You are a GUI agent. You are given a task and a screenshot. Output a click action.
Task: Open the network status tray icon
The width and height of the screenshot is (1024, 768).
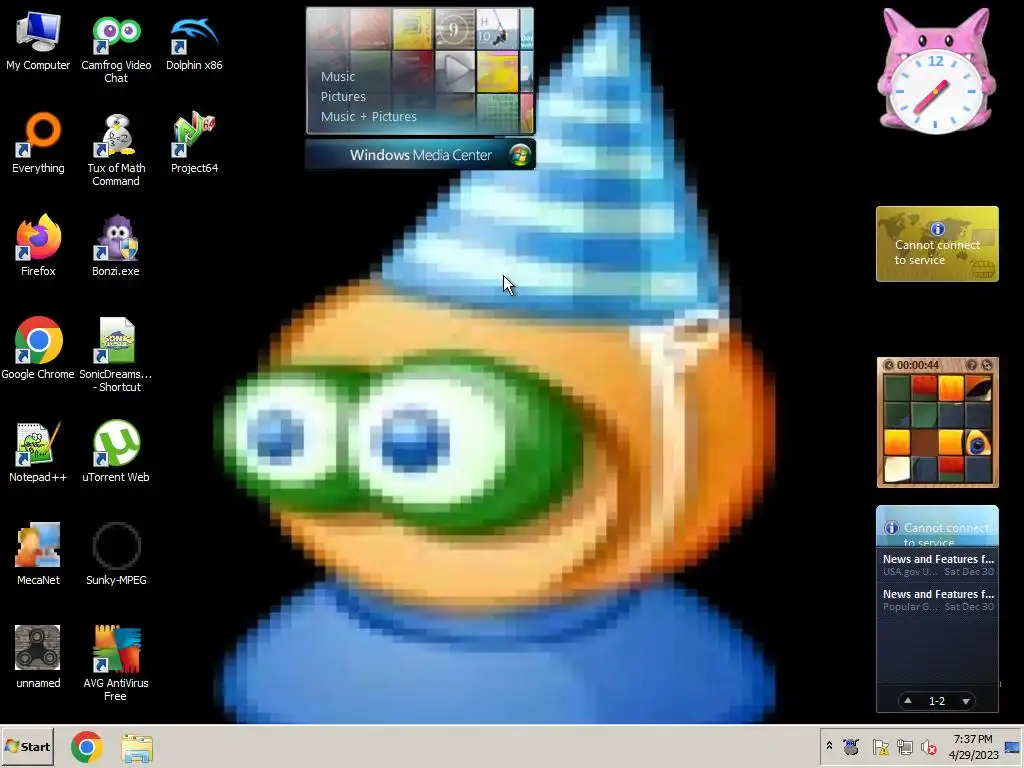pos(904,746)
